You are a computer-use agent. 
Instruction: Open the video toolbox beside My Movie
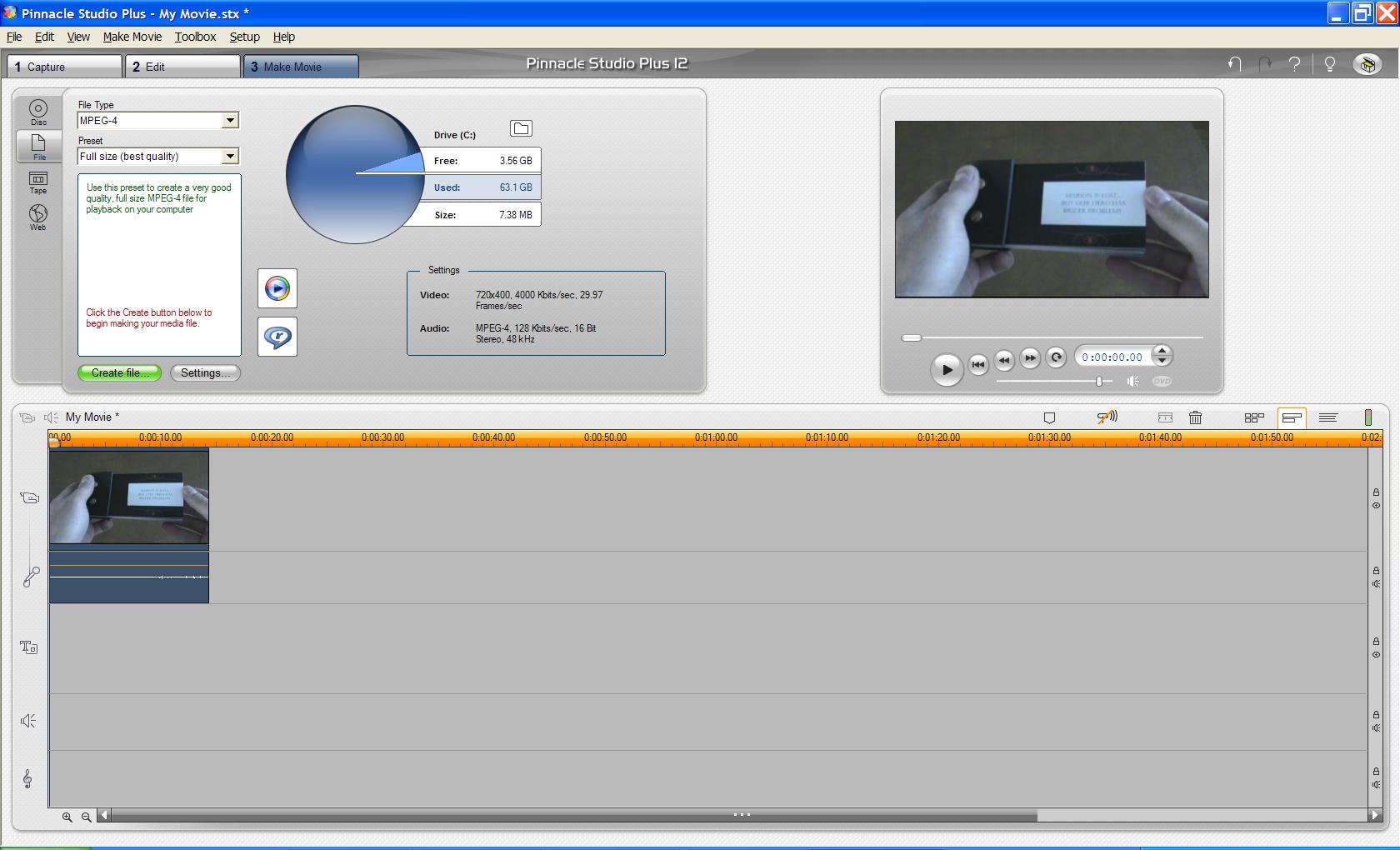coord(27,417)
